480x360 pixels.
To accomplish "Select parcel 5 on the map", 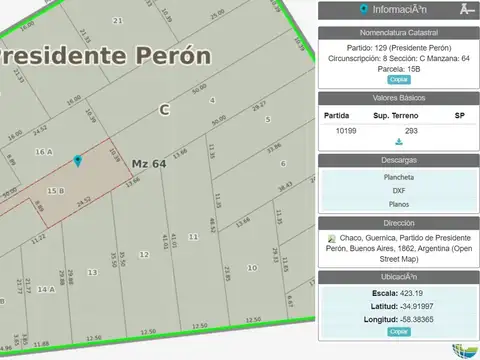I will point(268,119).
